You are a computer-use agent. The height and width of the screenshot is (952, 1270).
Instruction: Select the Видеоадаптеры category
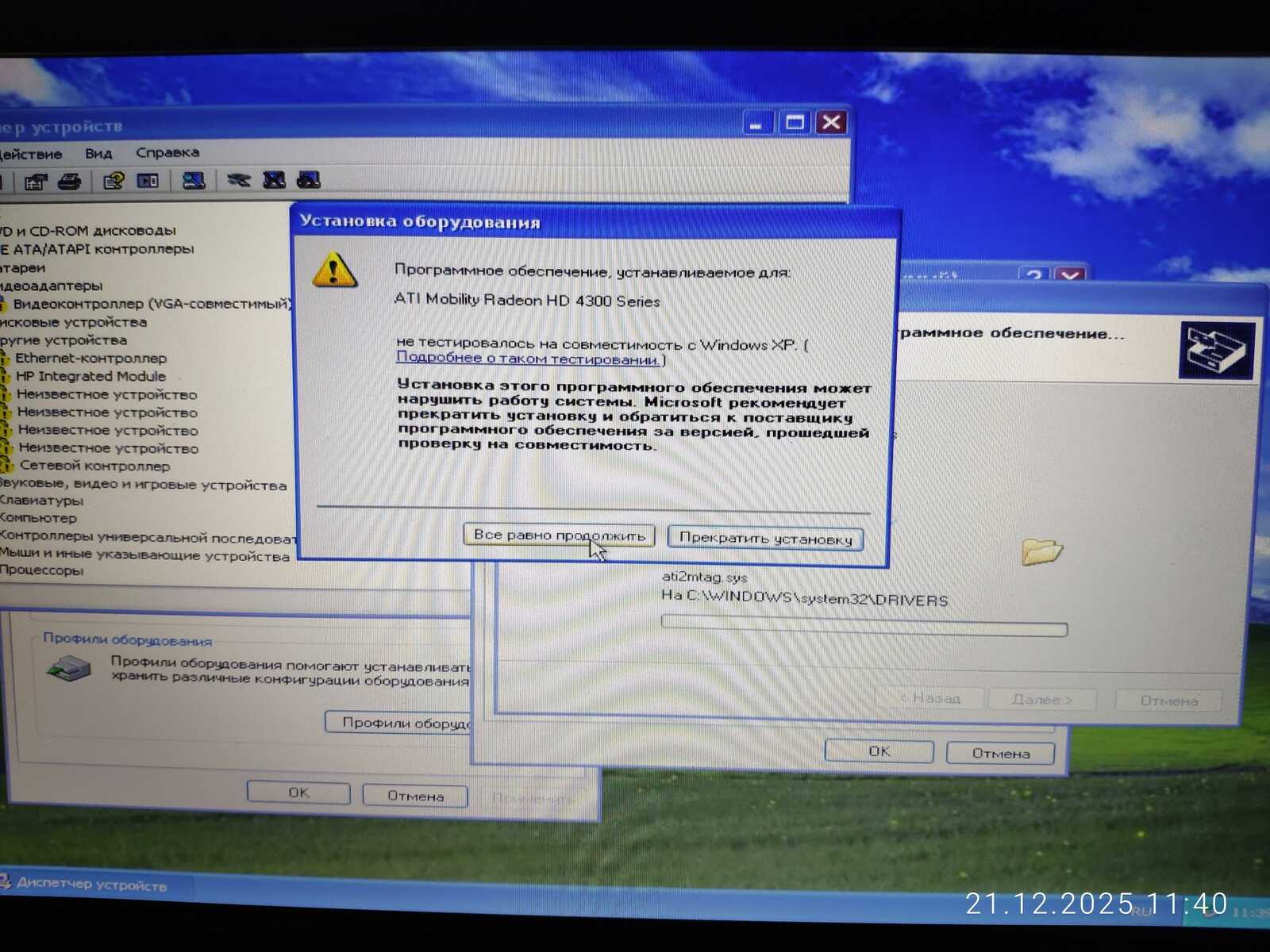click(51, 286)
